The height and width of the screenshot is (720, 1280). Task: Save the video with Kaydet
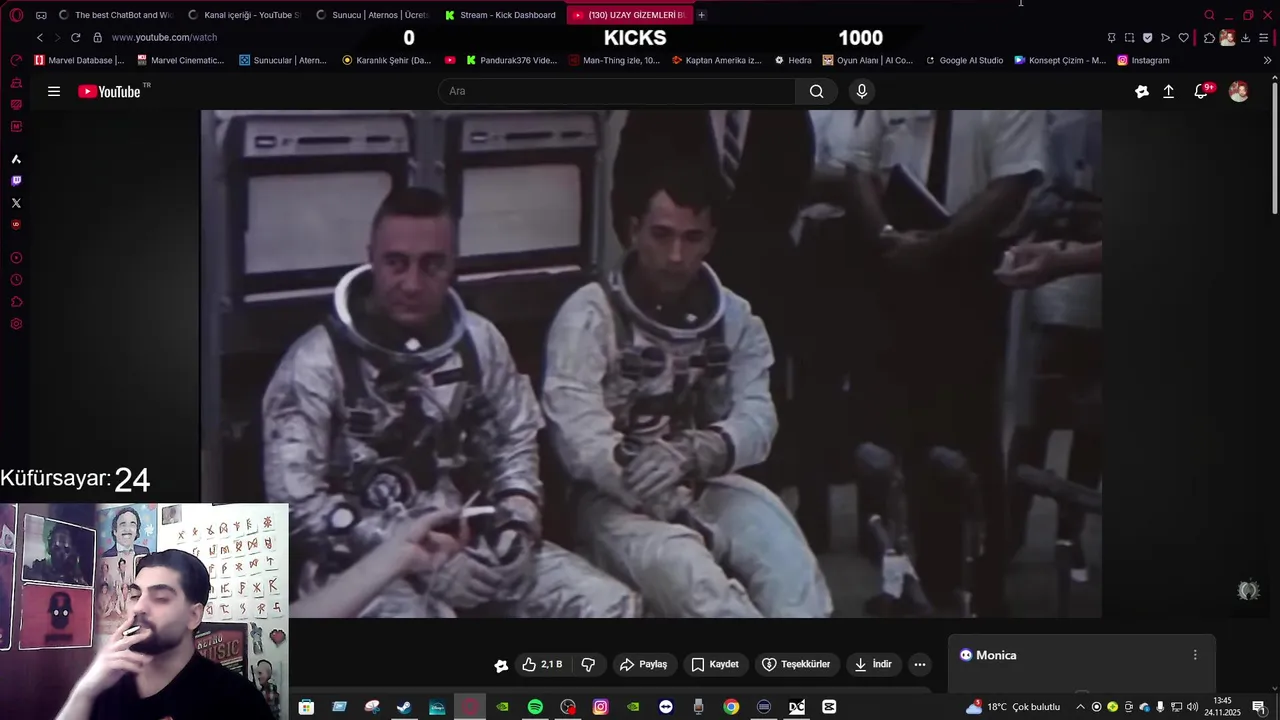[715, 664]
